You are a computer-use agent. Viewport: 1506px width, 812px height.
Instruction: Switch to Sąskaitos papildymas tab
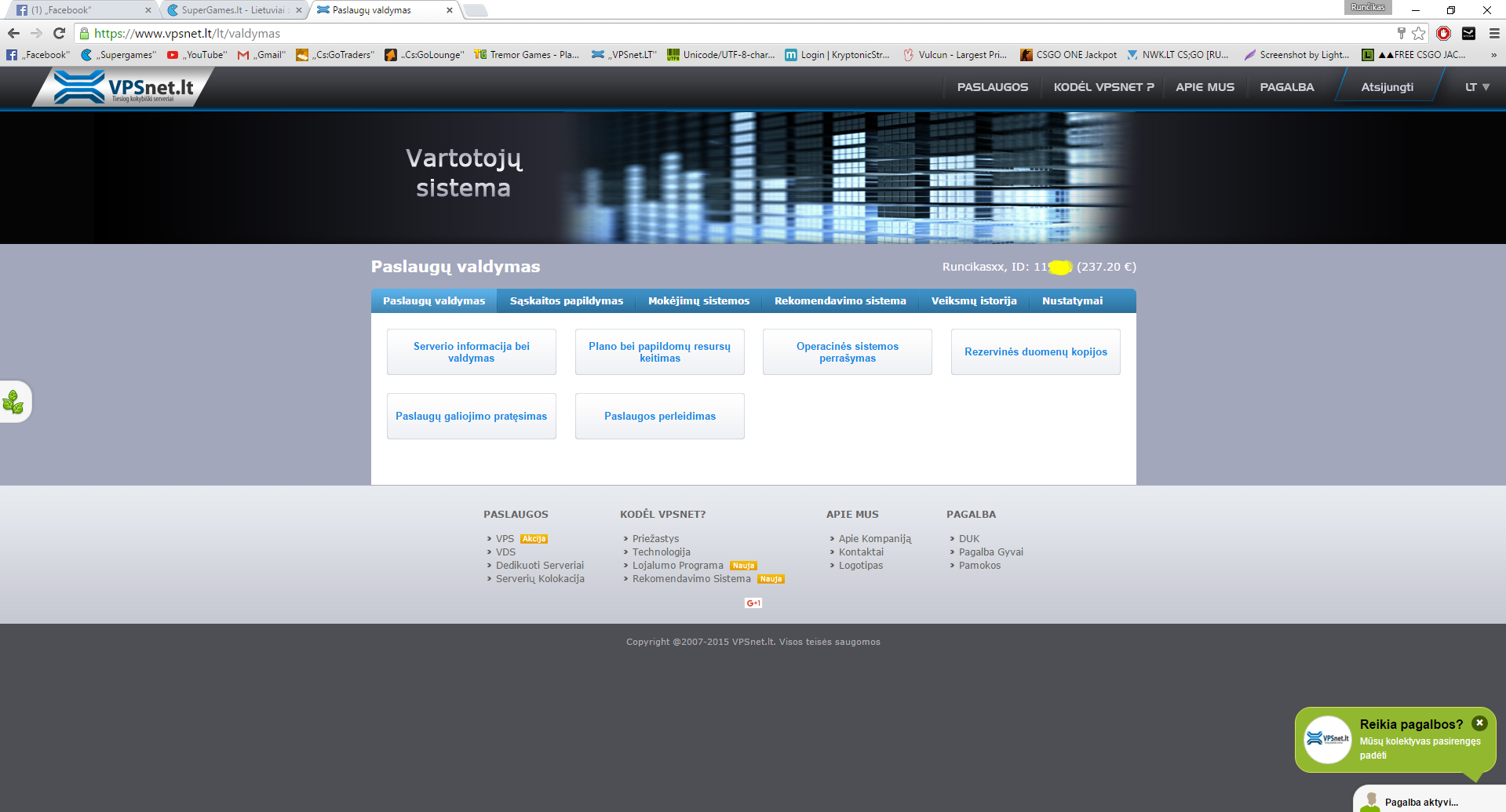tap(567, 300)
